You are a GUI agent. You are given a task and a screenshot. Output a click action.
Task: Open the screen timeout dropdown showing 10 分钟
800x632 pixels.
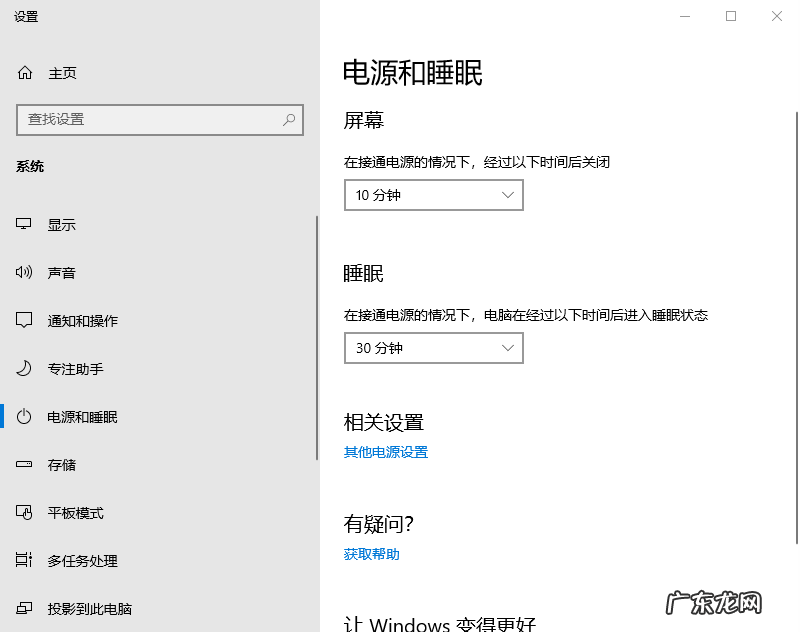click(433, 195)
